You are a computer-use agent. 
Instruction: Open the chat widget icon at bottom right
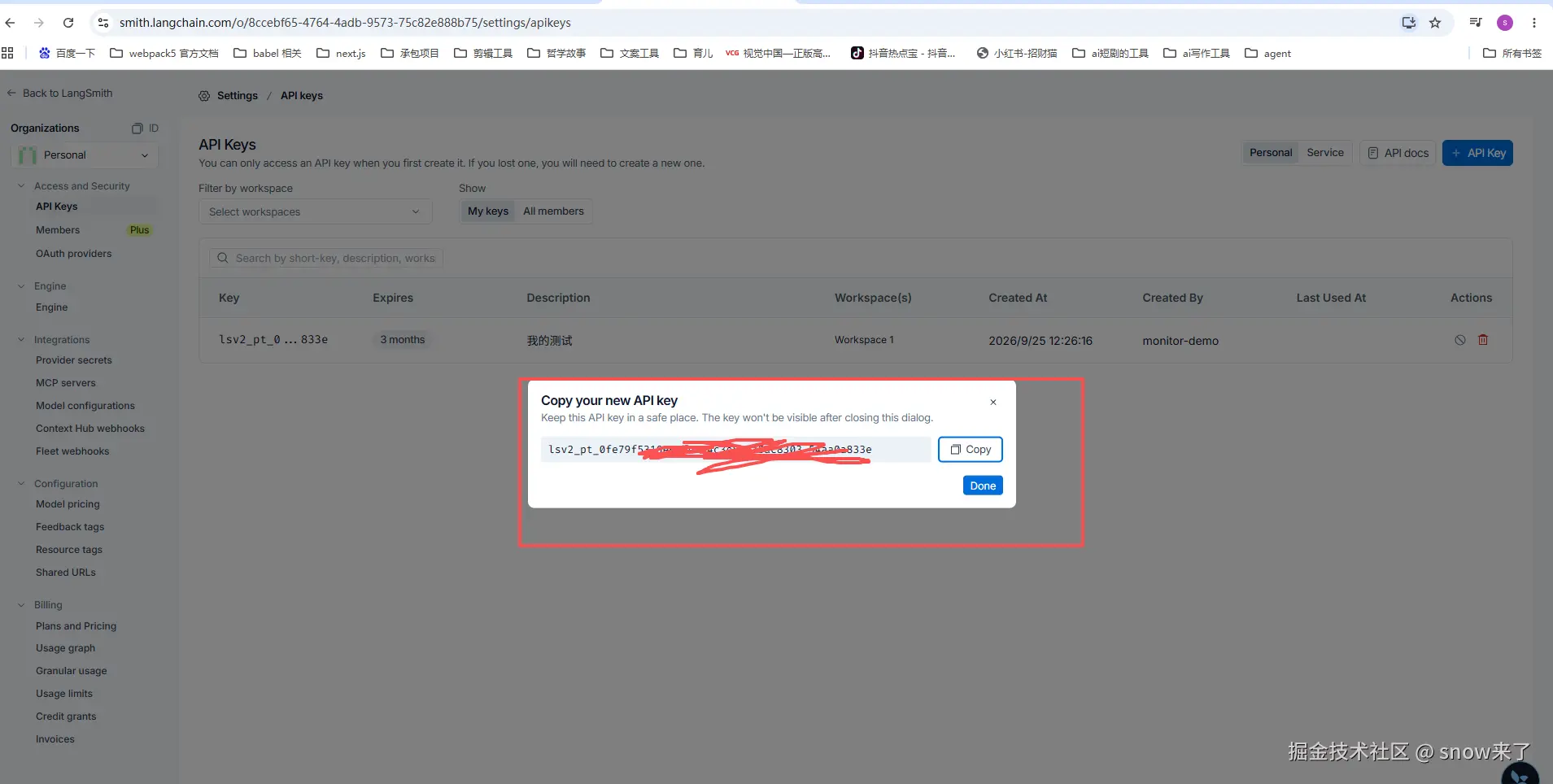point(1520,775)
